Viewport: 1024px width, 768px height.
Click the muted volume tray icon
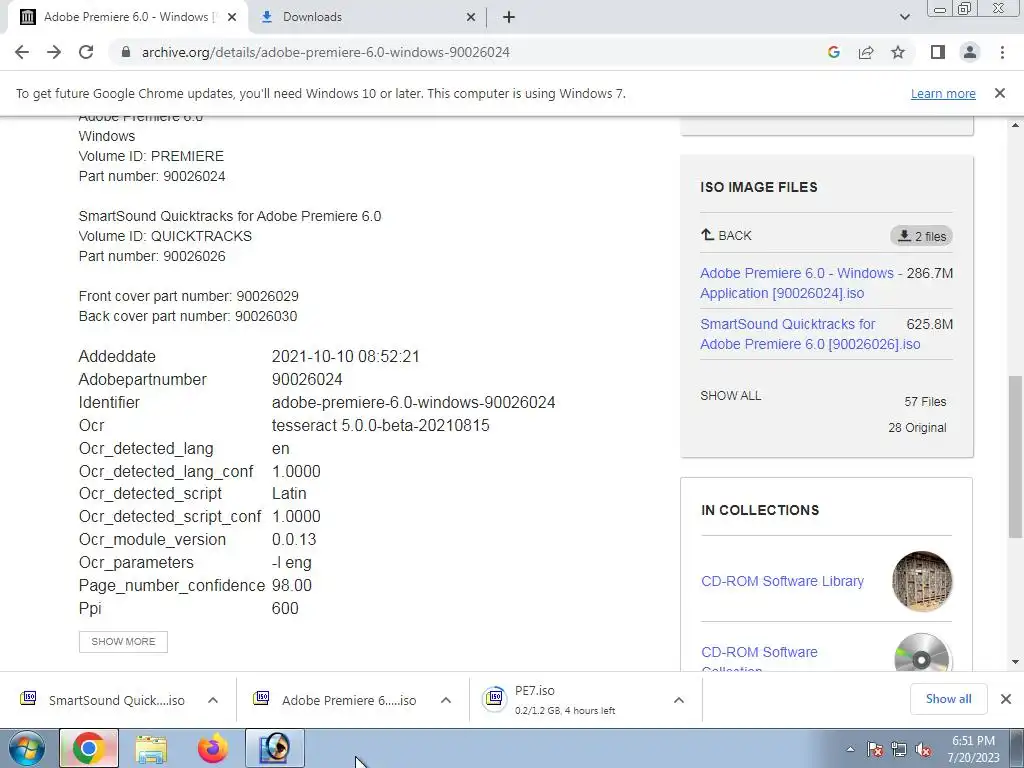pyautogui.click(x=923, y=749)
